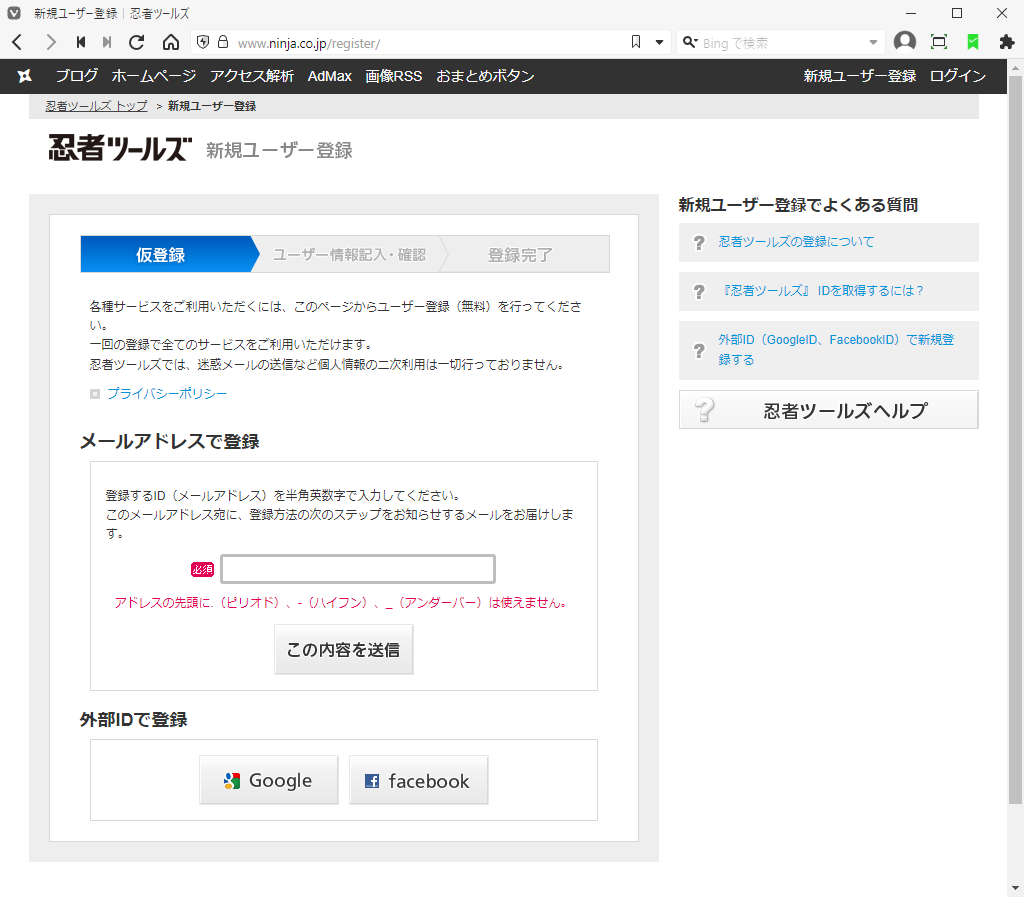
Task: Click the address bar URL text
Action: (308, 43)
